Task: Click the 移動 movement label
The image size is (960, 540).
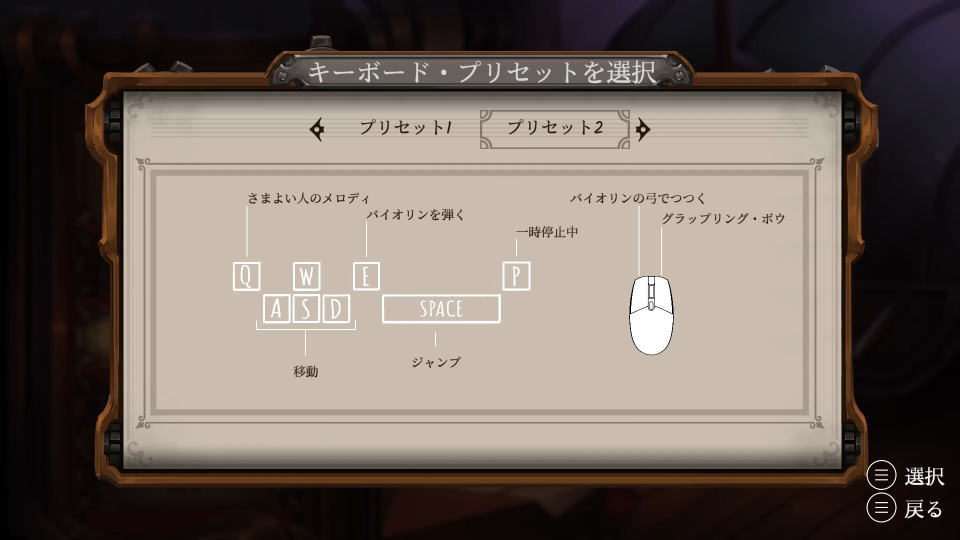Action: coord(306,372)
